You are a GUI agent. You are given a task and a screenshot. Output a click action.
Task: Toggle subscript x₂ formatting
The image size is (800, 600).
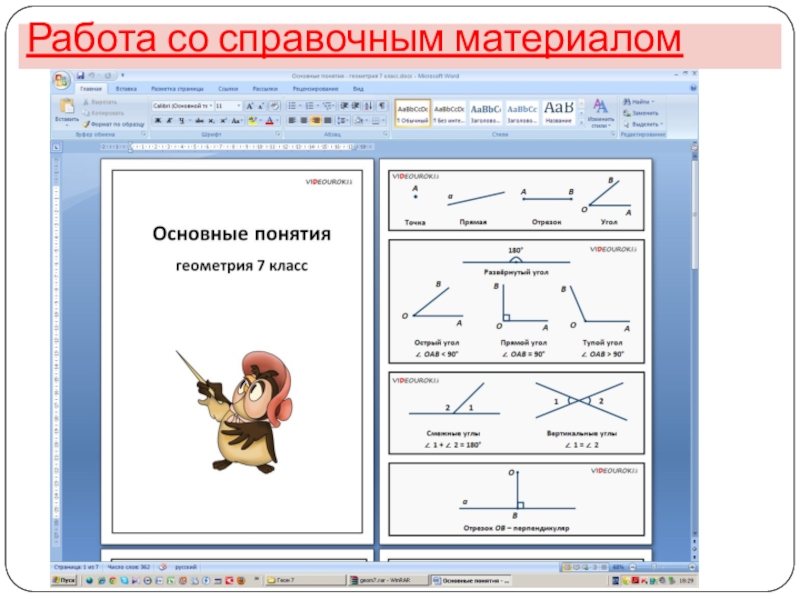(x=211, y=121)
